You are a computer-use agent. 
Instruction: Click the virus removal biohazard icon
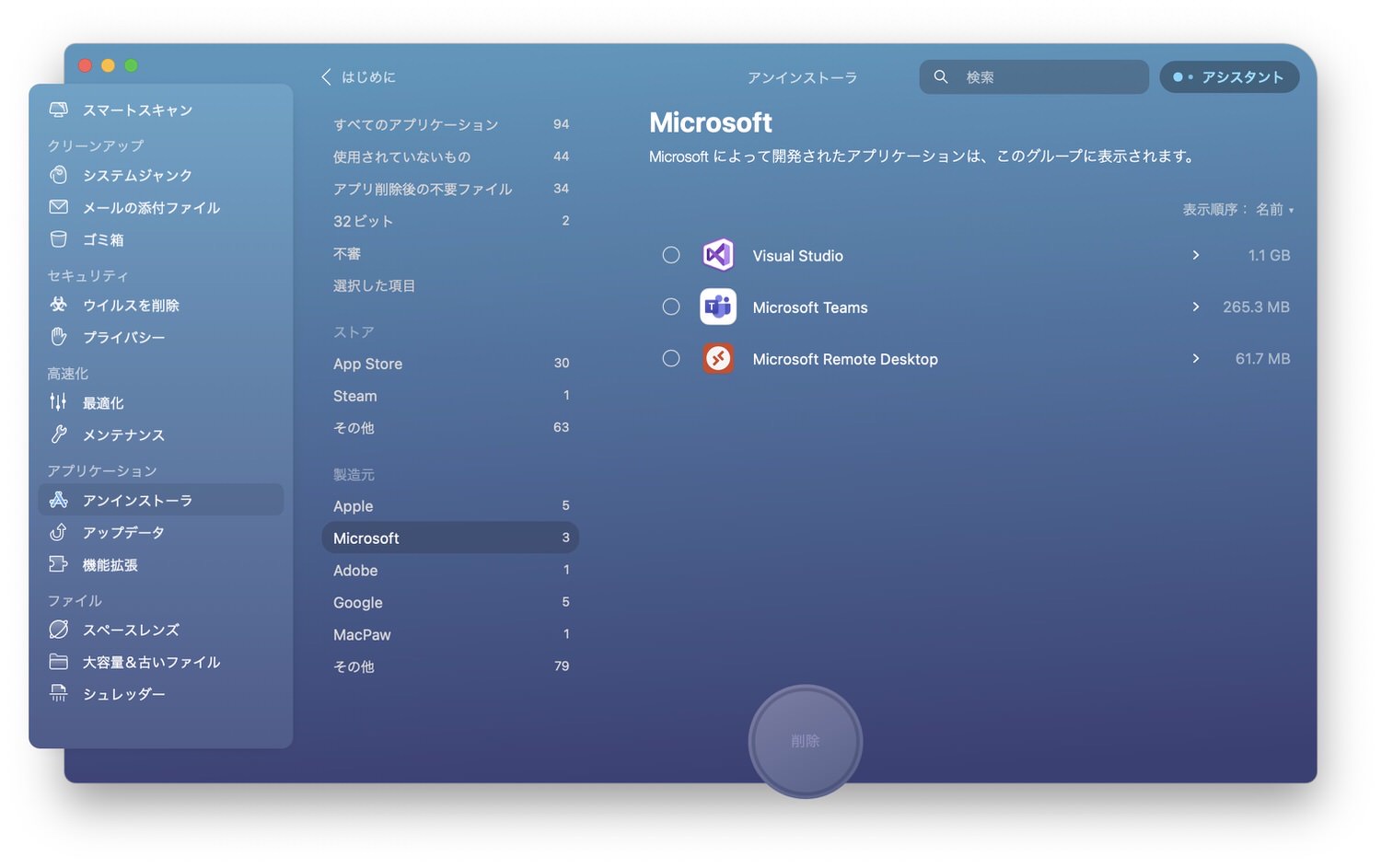click(x=58, y=305)
